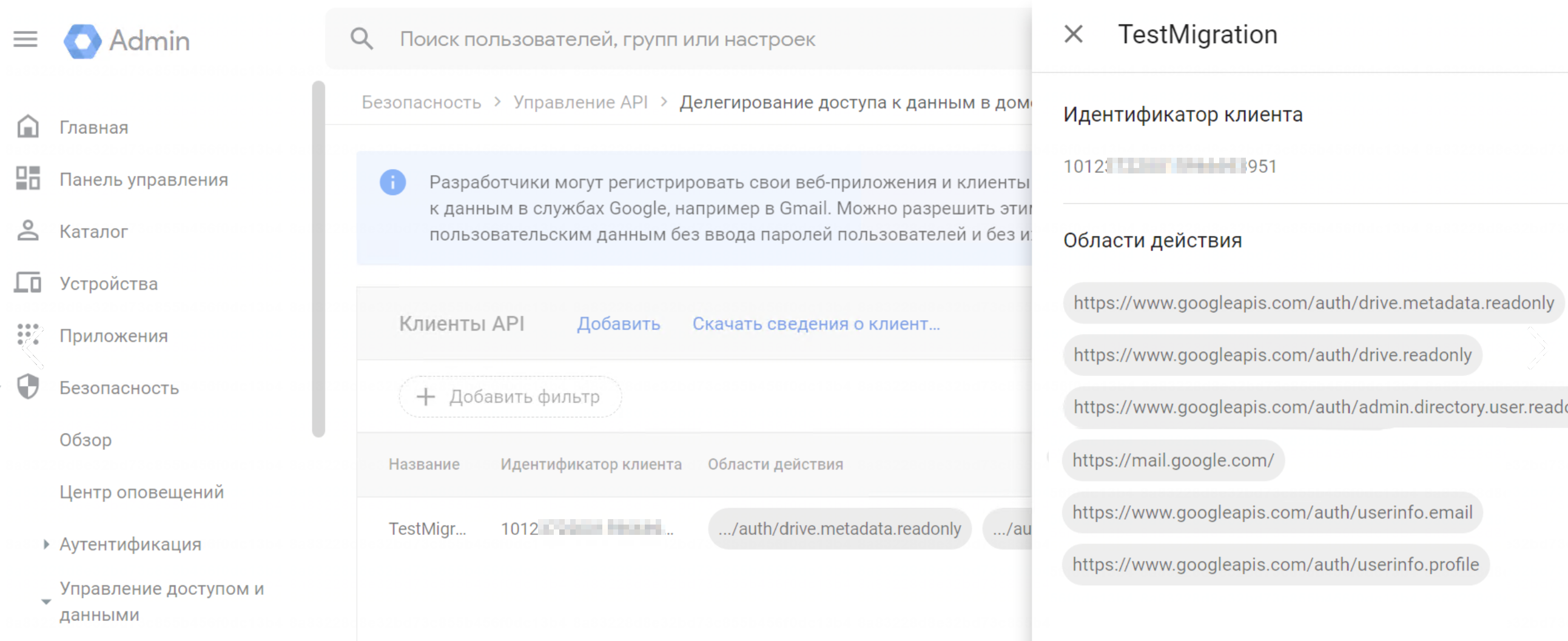Screen dimensions: 1568x641
Task: Open the hamburger main menu
Action: 25,39
